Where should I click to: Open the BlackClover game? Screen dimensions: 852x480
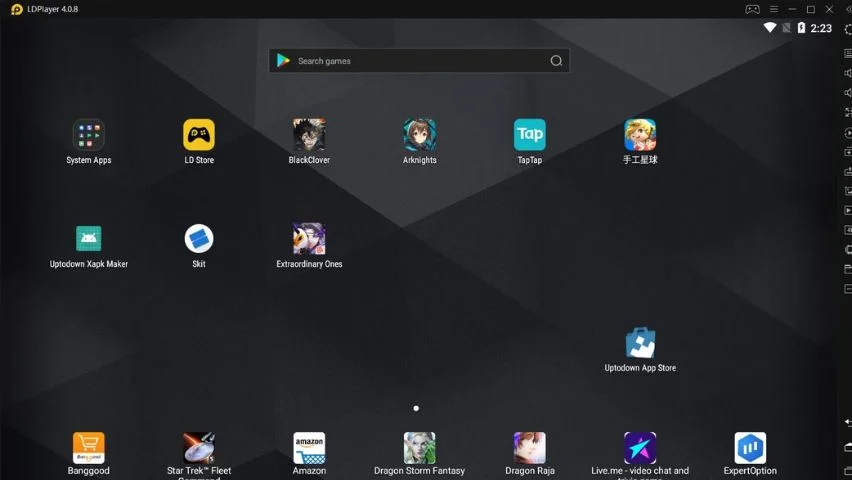click(x=309, y=135)
